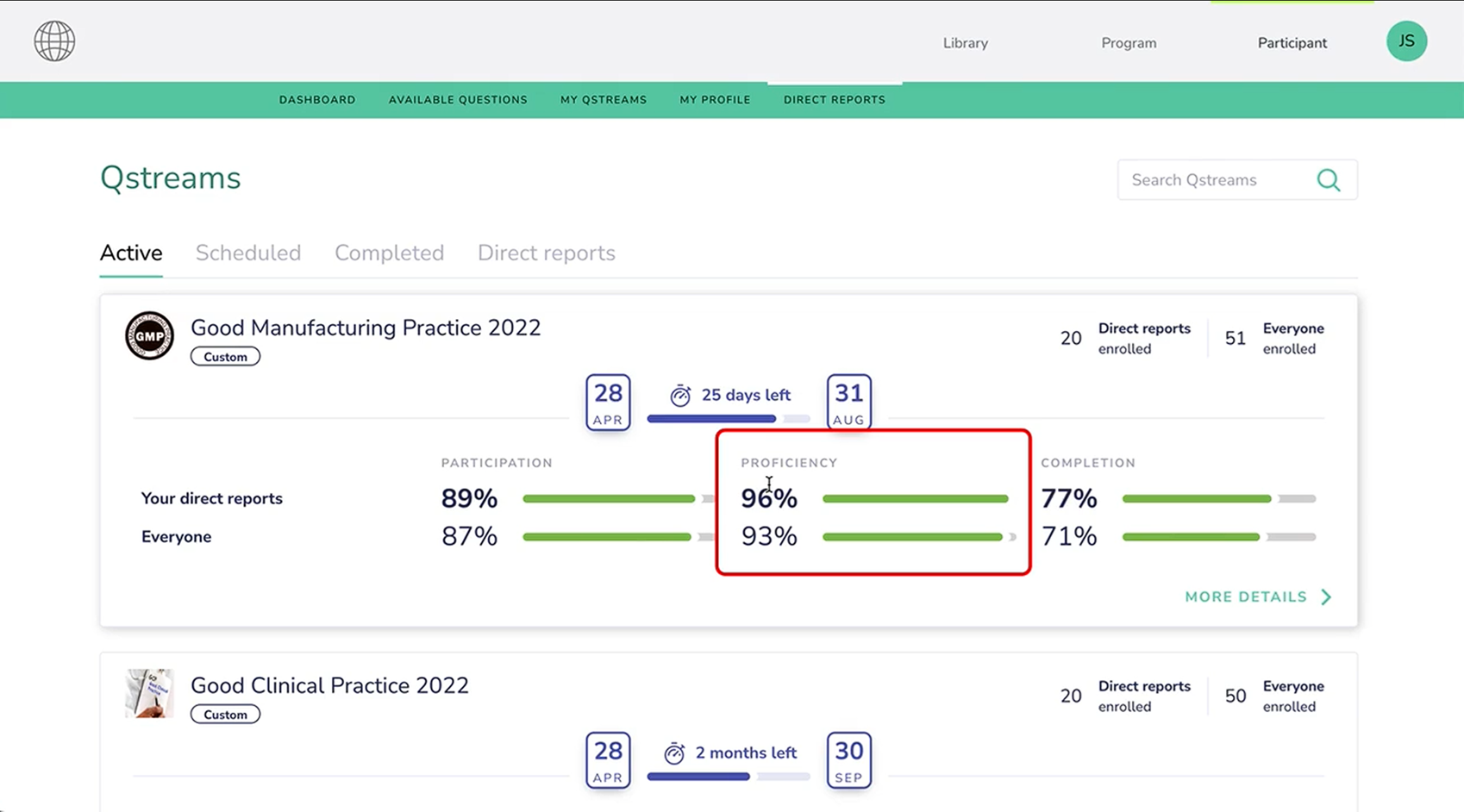The width and height of the screenshot is (1464, 812).
Task: Click Custom tag under Good Clinical Practice
Action: 225,715
